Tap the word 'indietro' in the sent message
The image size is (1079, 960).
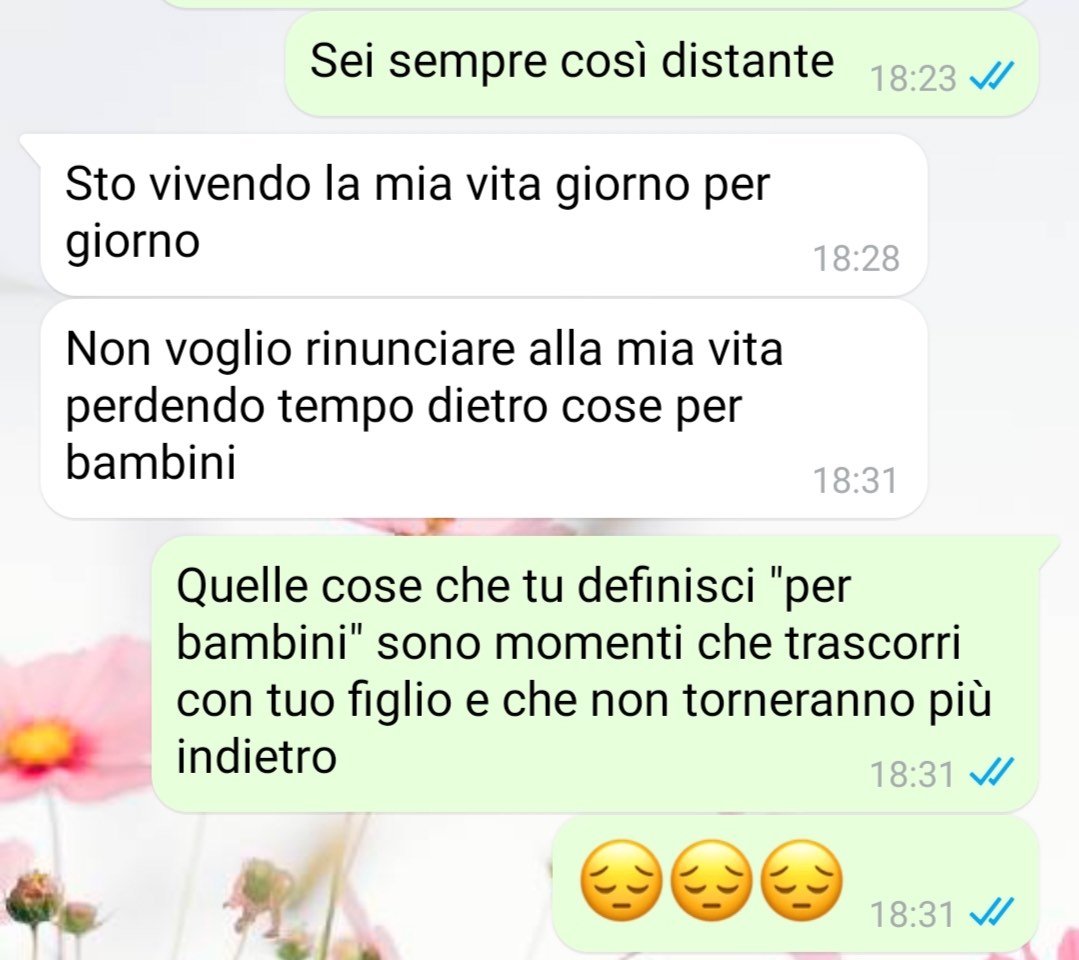[x=256, y=756]
